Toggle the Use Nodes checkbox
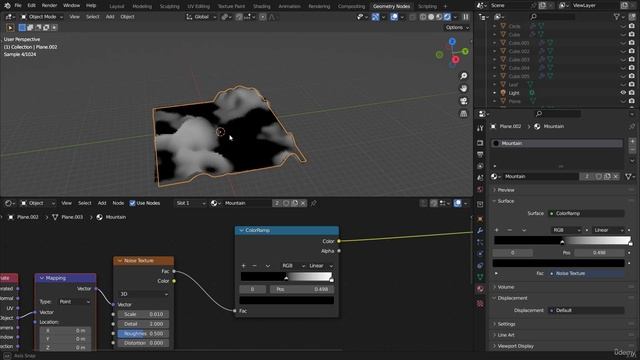This screenshot has height=360, width=640. [132, 203]
